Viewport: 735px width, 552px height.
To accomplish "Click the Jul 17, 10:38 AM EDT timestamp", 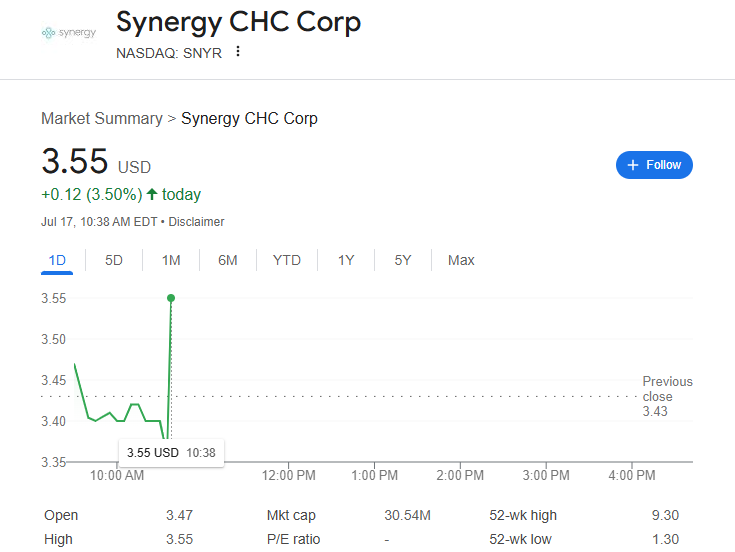I will coord(99,222).
